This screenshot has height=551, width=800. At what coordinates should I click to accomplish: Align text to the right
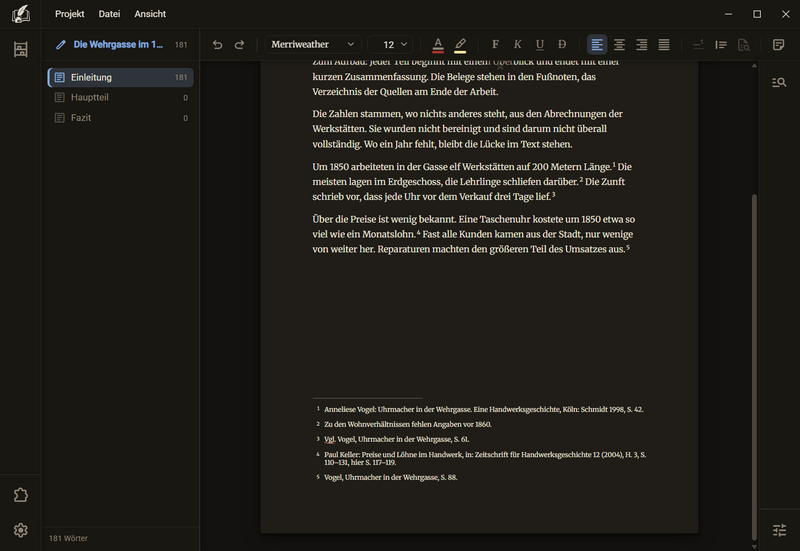click(642, 44)
